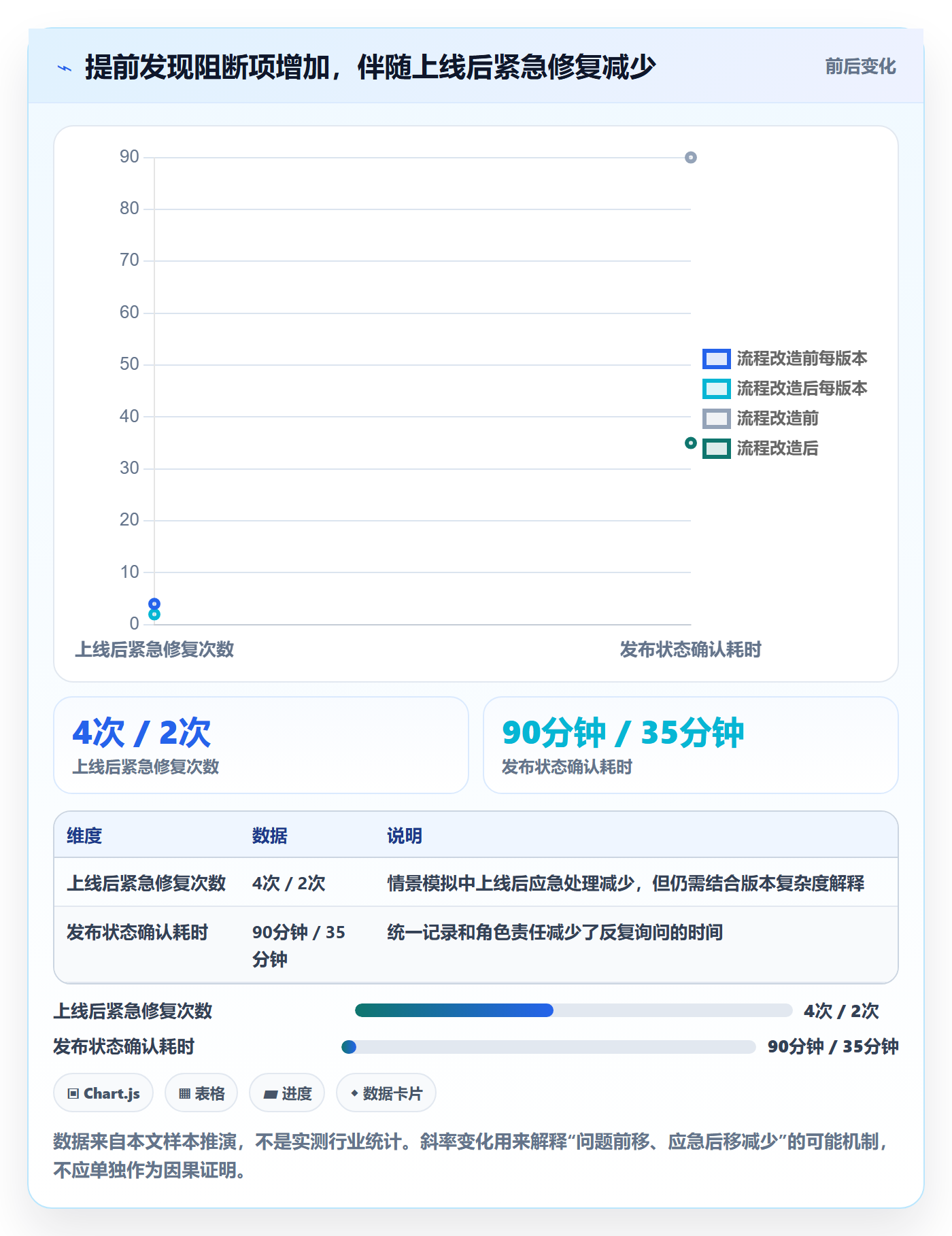Click the 表格 tag chip
Screen dimensions: 952x1236
coord(201,1093)
